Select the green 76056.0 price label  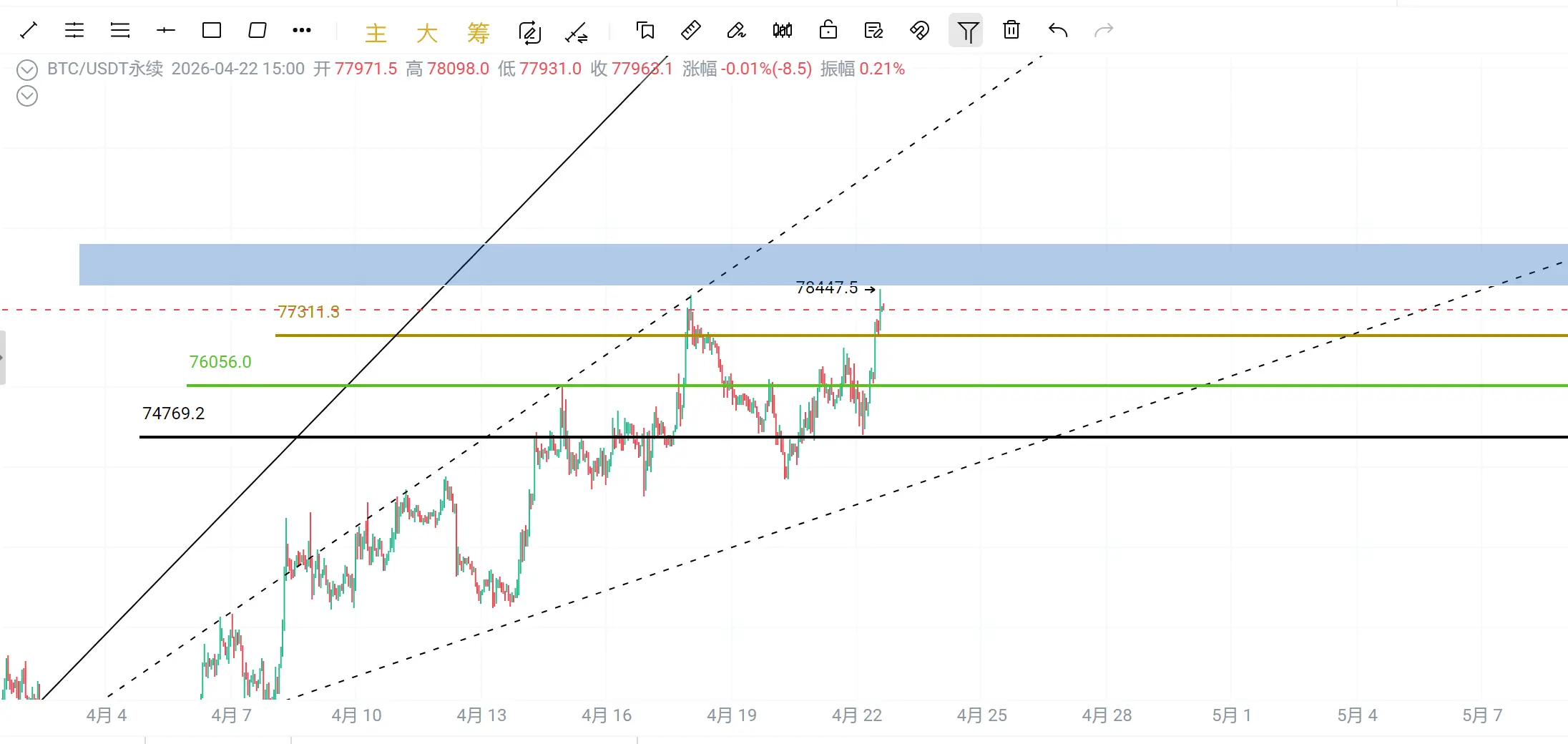(x=220, y=362)
